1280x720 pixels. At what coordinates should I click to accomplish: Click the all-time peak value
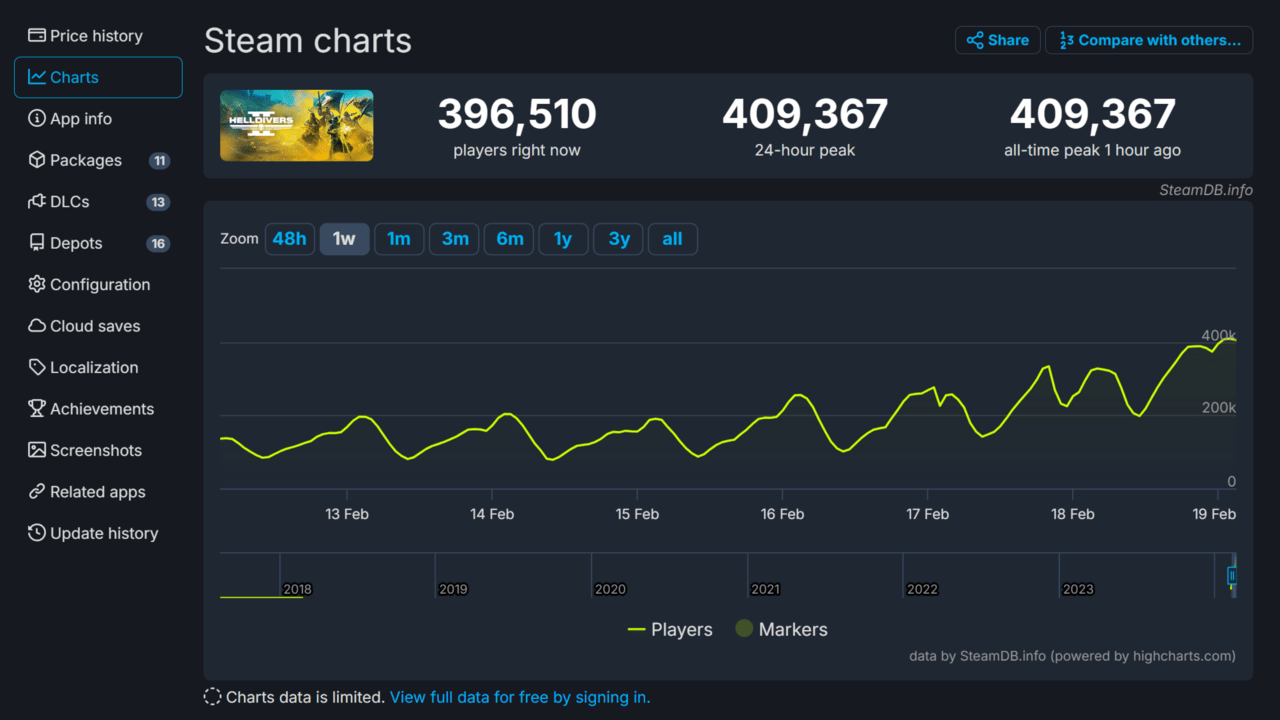1093,114
